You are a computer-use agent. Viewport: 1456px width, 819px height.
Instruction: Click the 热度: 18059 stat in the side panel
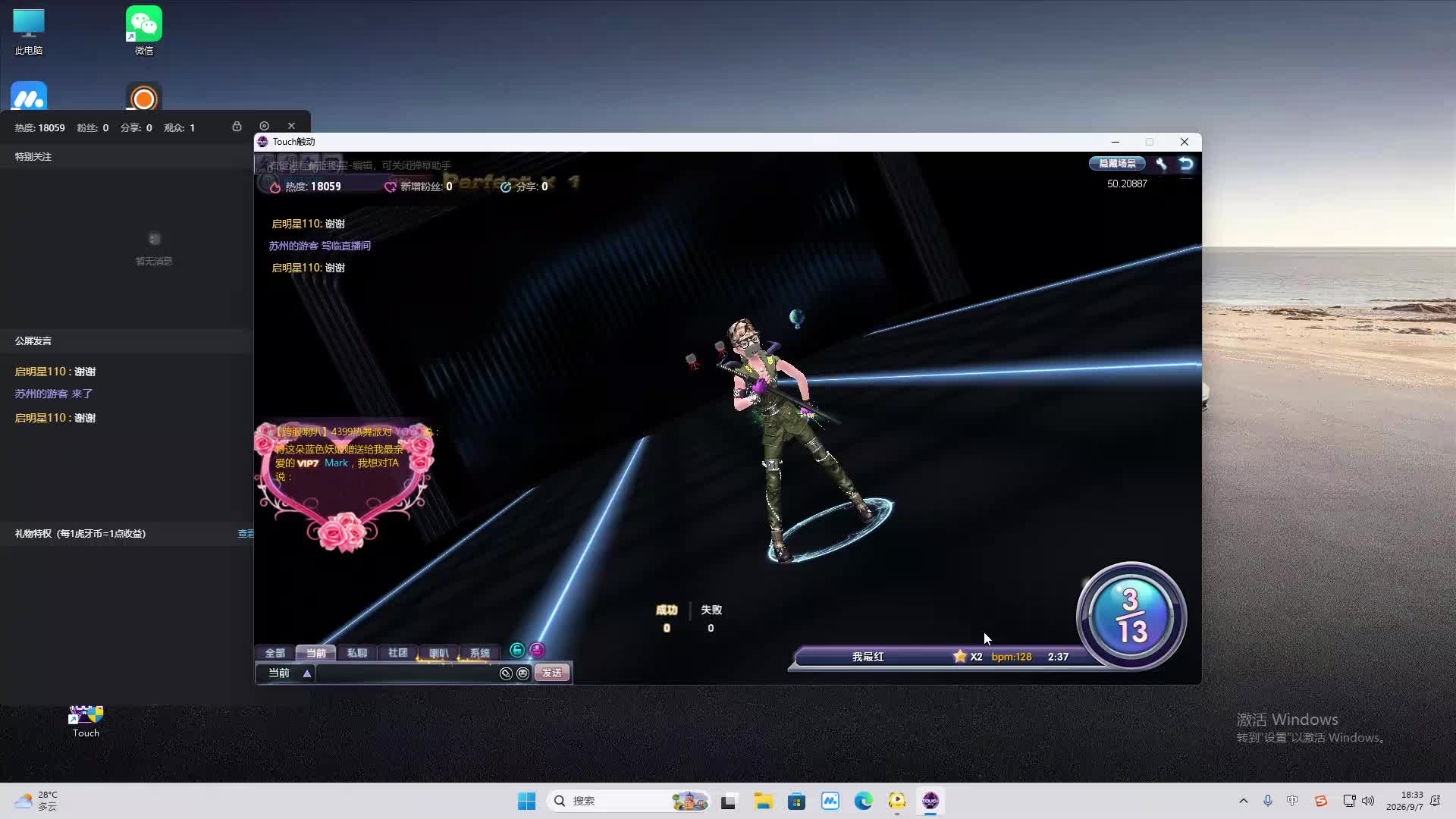(40, 127)
